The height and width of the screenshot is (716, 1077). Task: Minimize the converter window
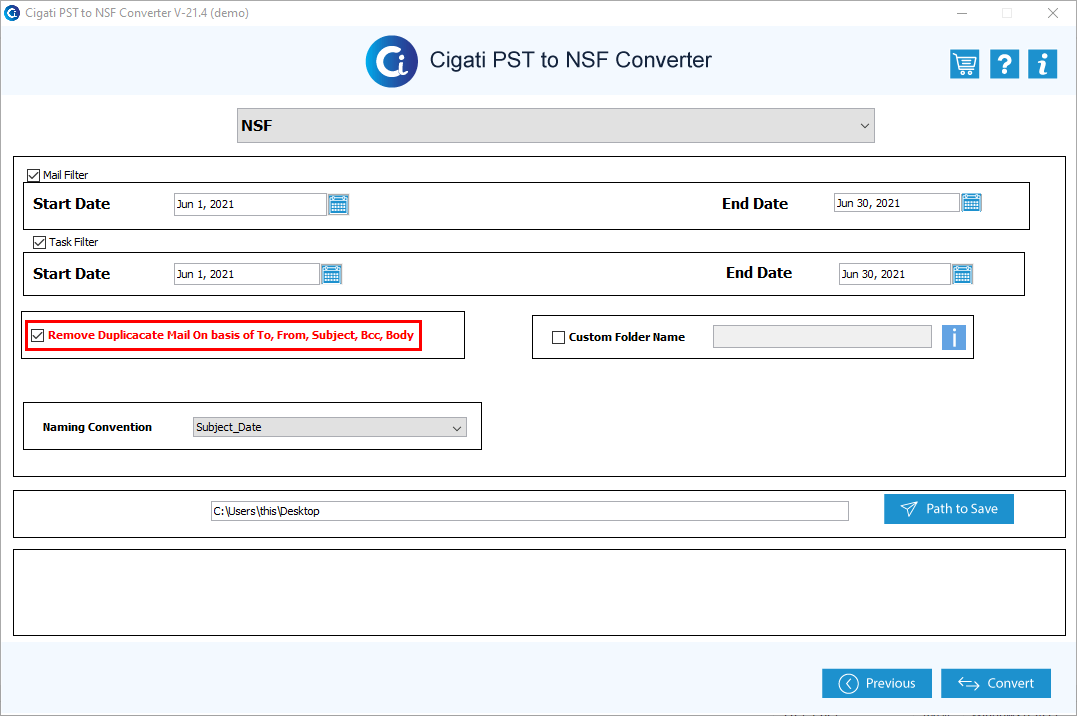(962, 13)
